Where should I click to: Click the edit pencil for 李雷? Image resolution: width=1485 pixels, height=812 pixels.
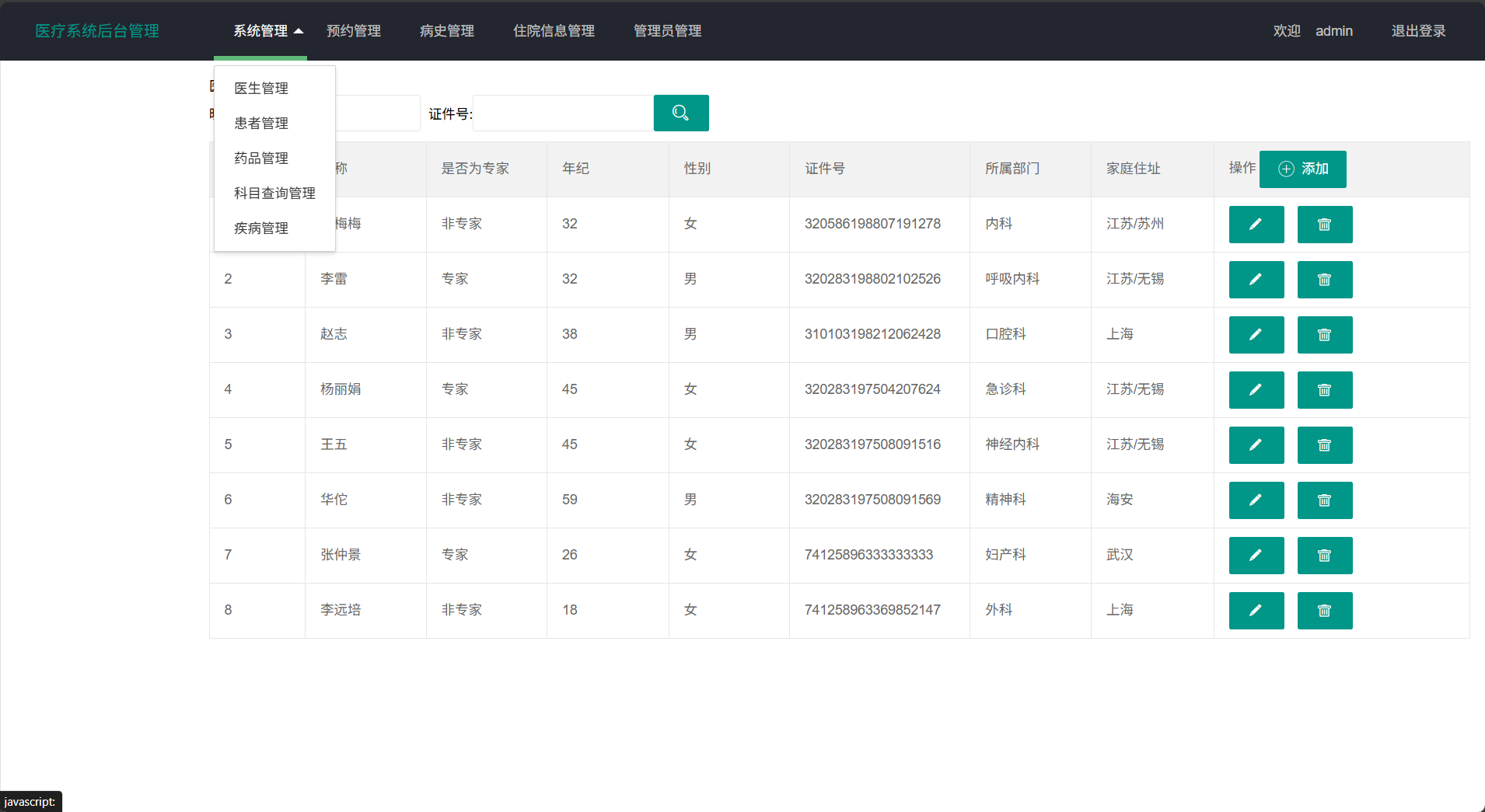pos(1256,280)
